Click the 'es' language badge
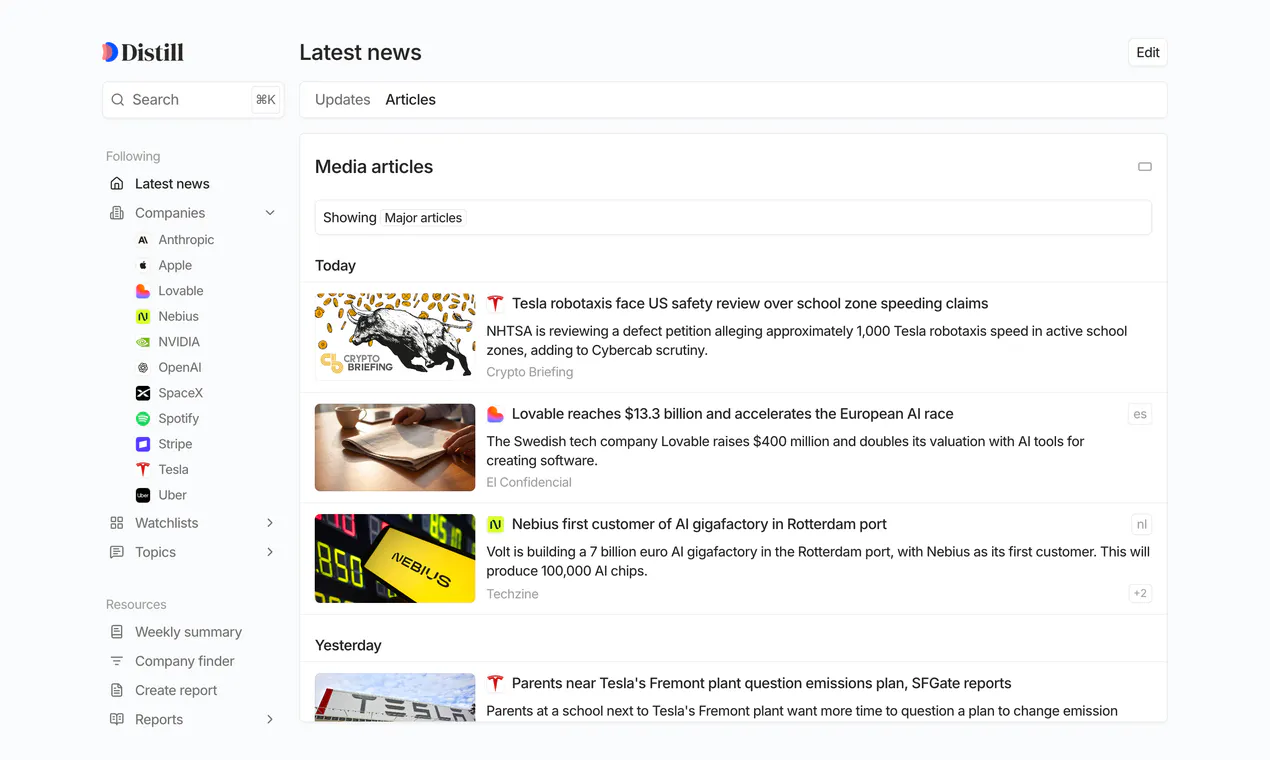This screenshot has height=760, width=1270. (x=1140, y=414)
